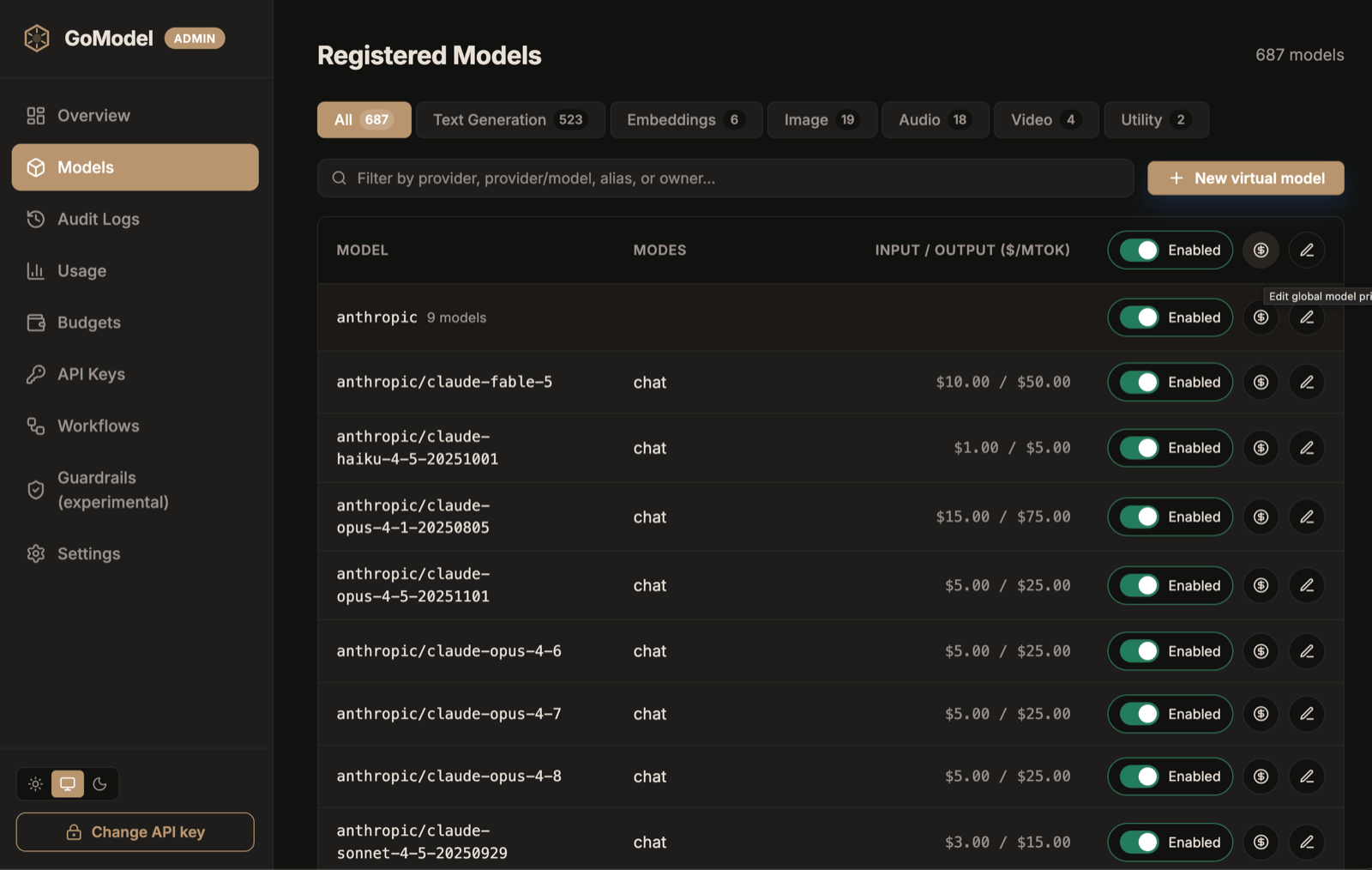Open pricing icon for claude-opus-4-8
This screenshot has height=870, width=1372.
click(x=1261, y=776)
